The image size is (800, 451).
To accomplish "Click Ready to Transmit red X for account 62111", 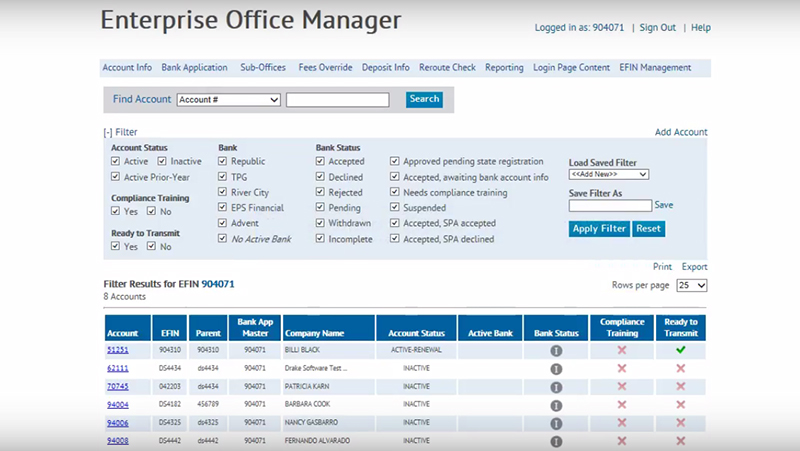I will pyautogui.click(x=680, y=369).
